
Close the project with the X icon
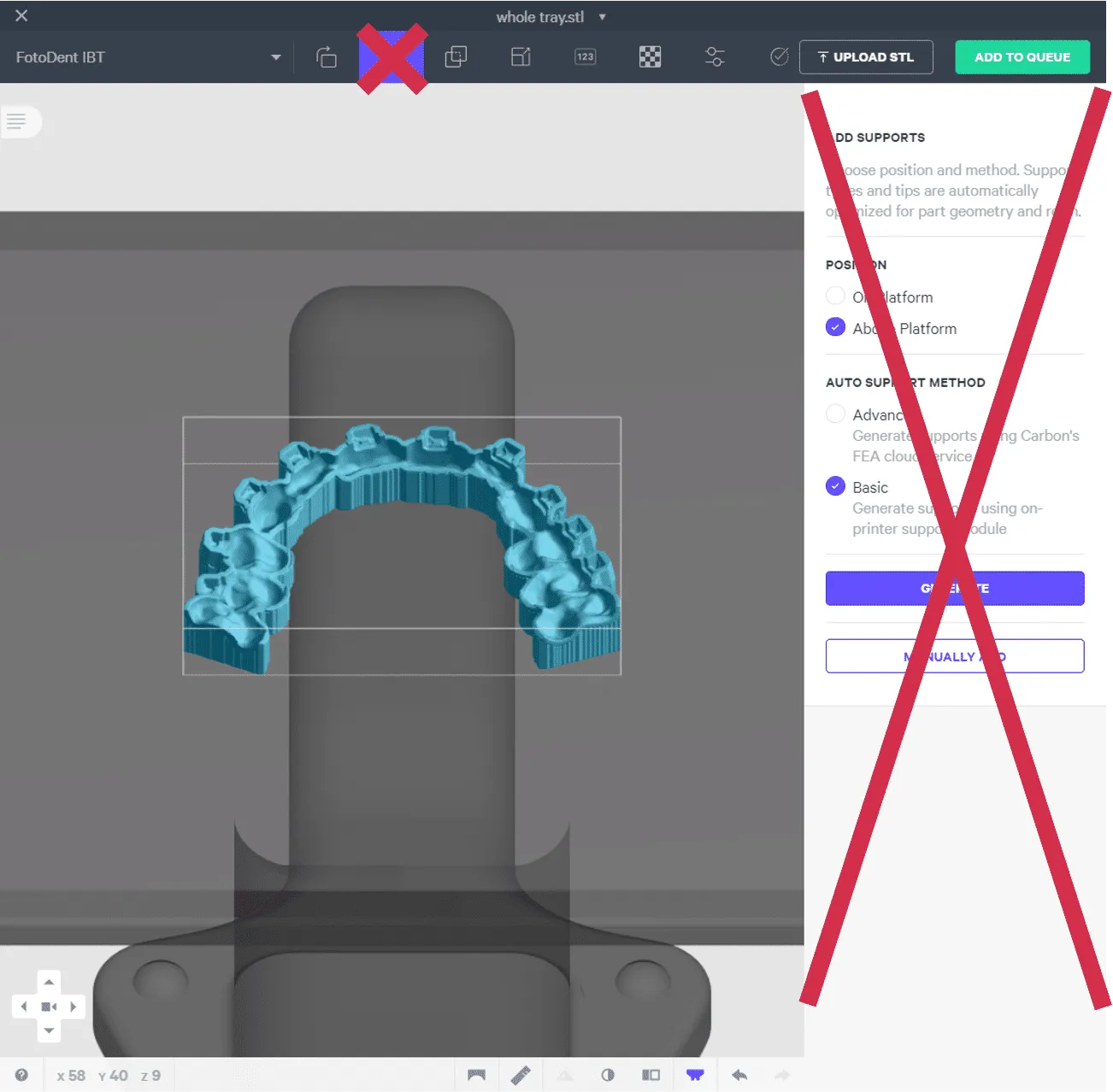coord(21,15)
